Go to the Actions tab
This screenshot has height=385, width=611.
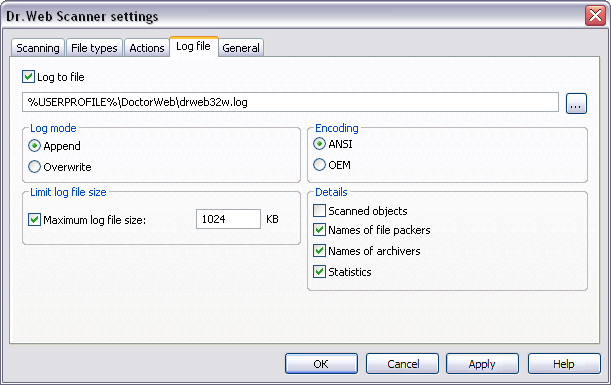[147, 48]
